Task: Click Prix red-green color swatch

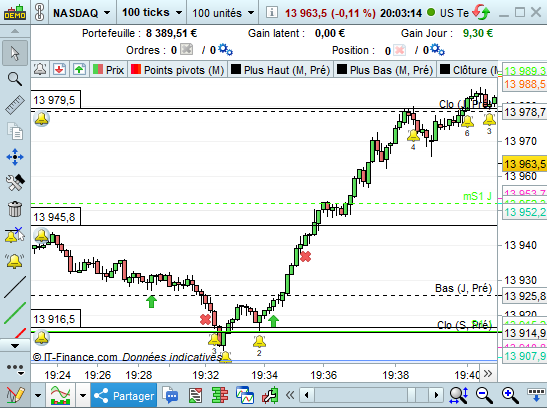Action: tap(98, 69)
